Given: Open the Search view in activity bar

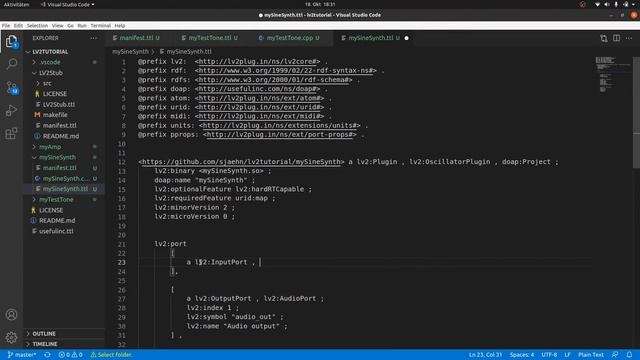Looking at the screenshot, I should click(11, 64).
